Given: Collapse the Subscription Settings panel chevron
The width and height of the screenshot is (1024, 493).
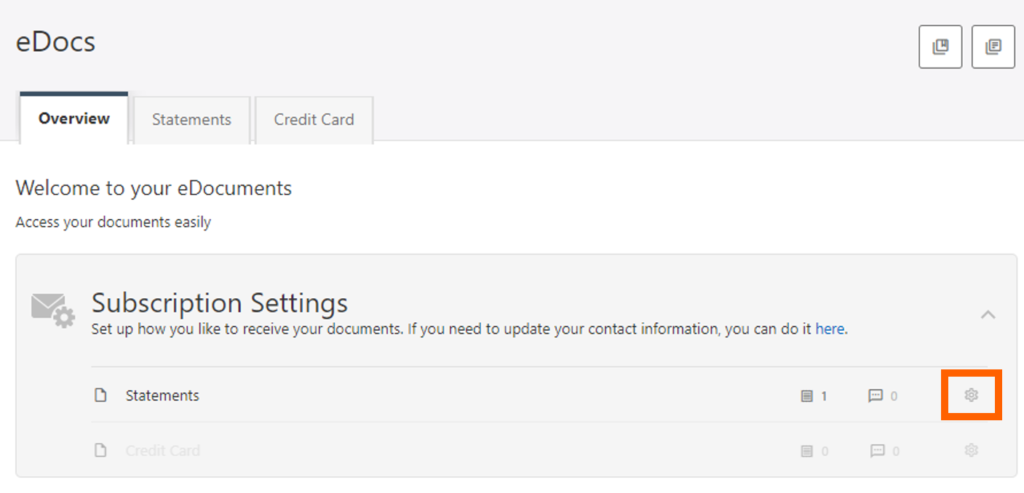Looking at the screenshot, I should 988,315.
